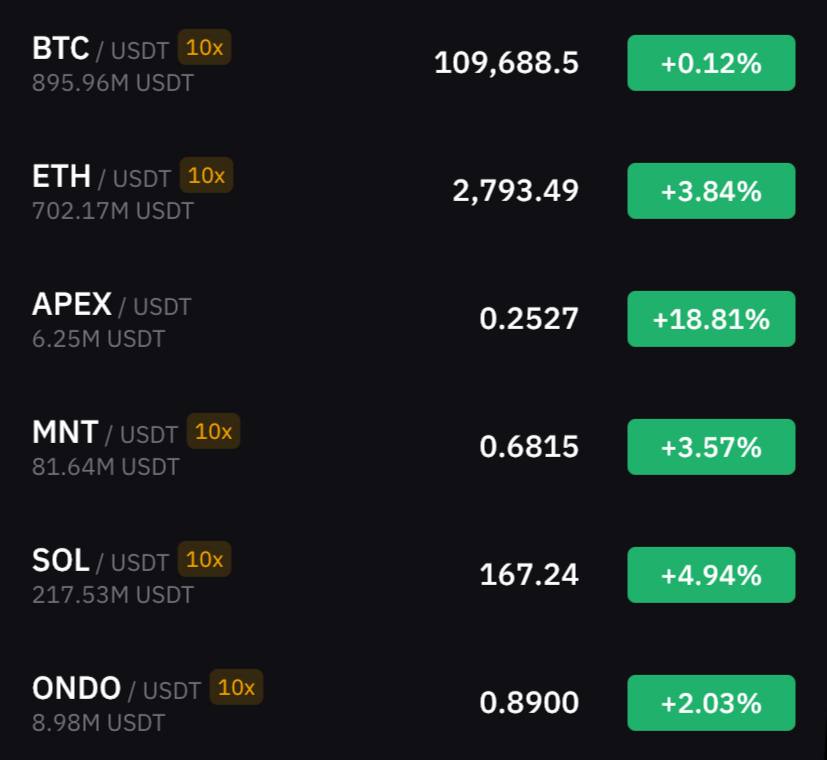Click the SOL 10x leverage badge
This screenshot has height=760, width=827.
[205, 559]
